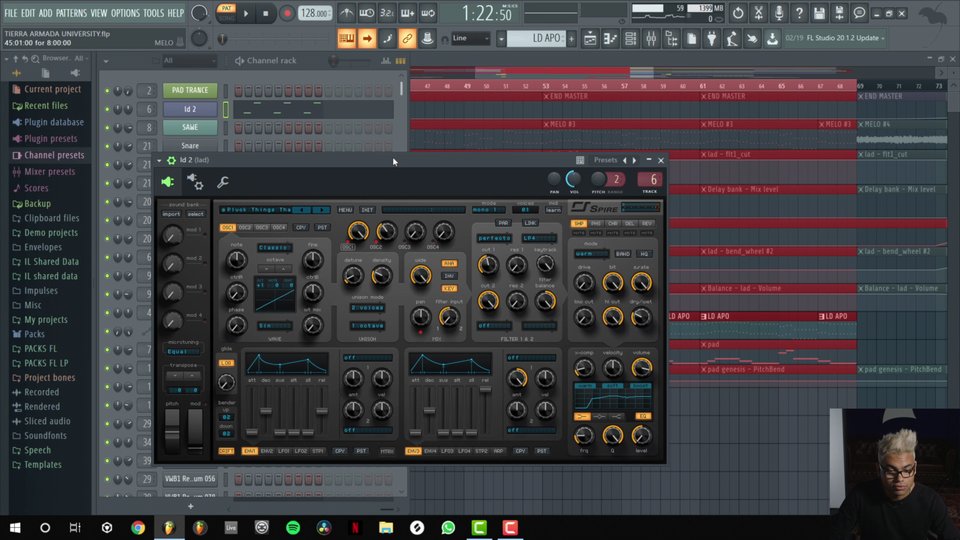Toggle the green mute light of SAWE channel
This screenshot has height=540, width=960.
pyautogui.click(x=107, y=127)
